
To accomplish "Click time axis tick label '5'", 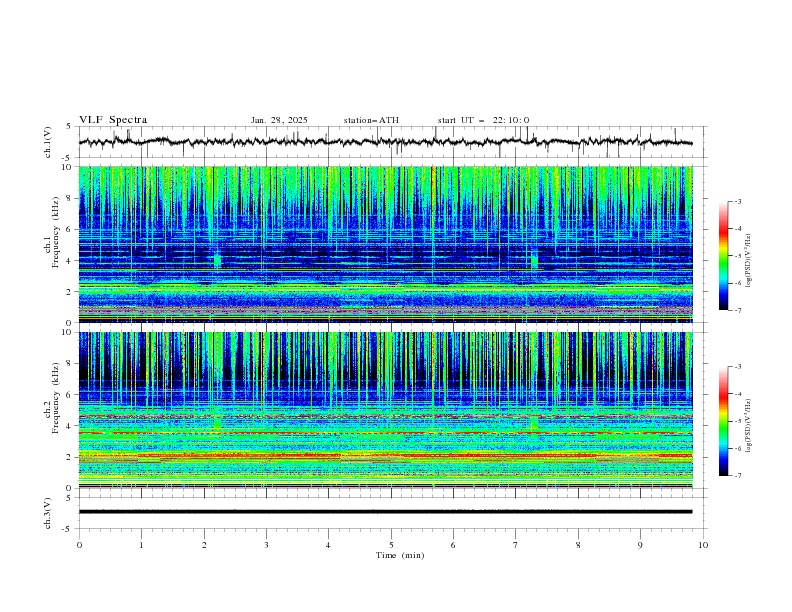I will pos(391,545).
